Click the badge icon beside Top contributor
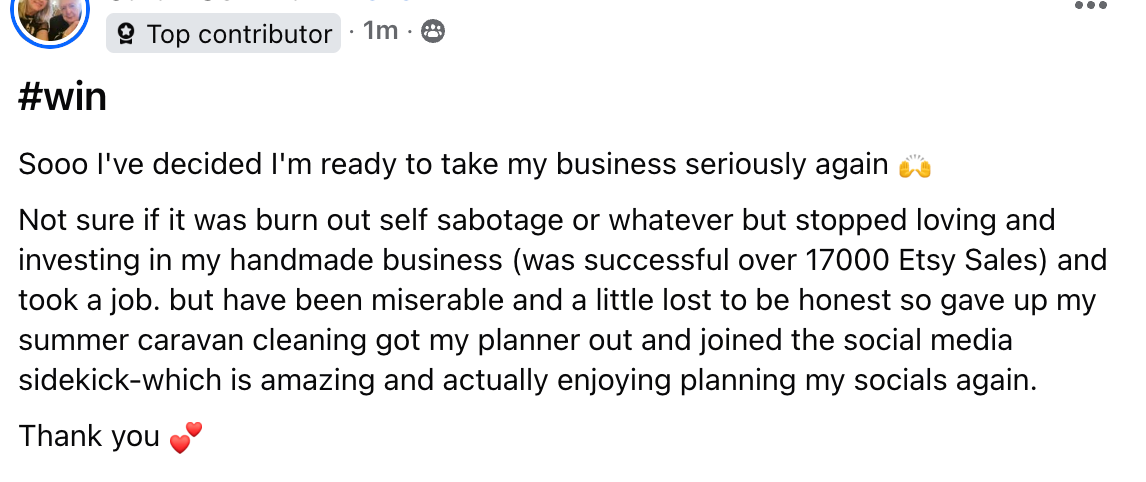 coord(127,34)
